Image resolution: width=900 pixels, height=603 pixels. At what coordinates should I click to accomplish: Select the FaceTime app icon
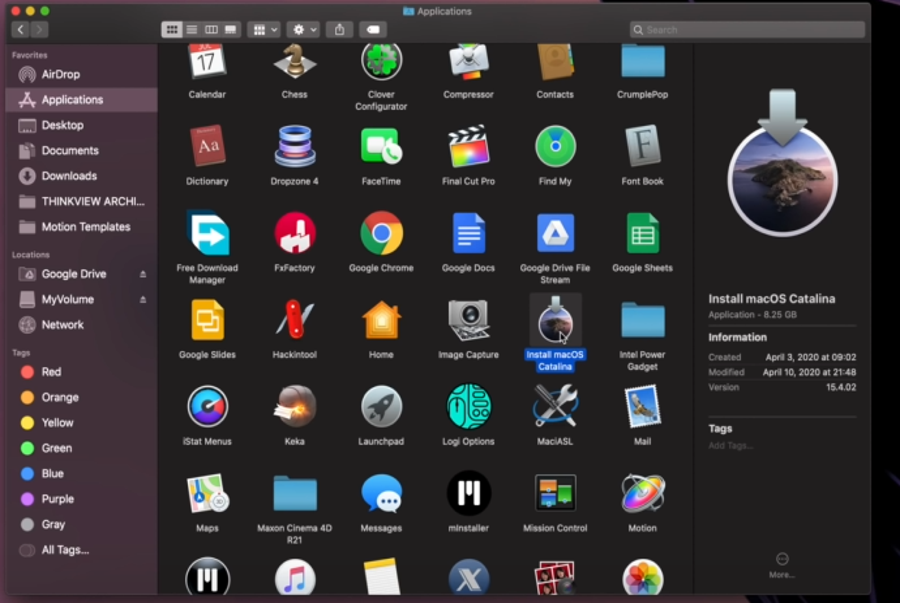pos(381,146)
